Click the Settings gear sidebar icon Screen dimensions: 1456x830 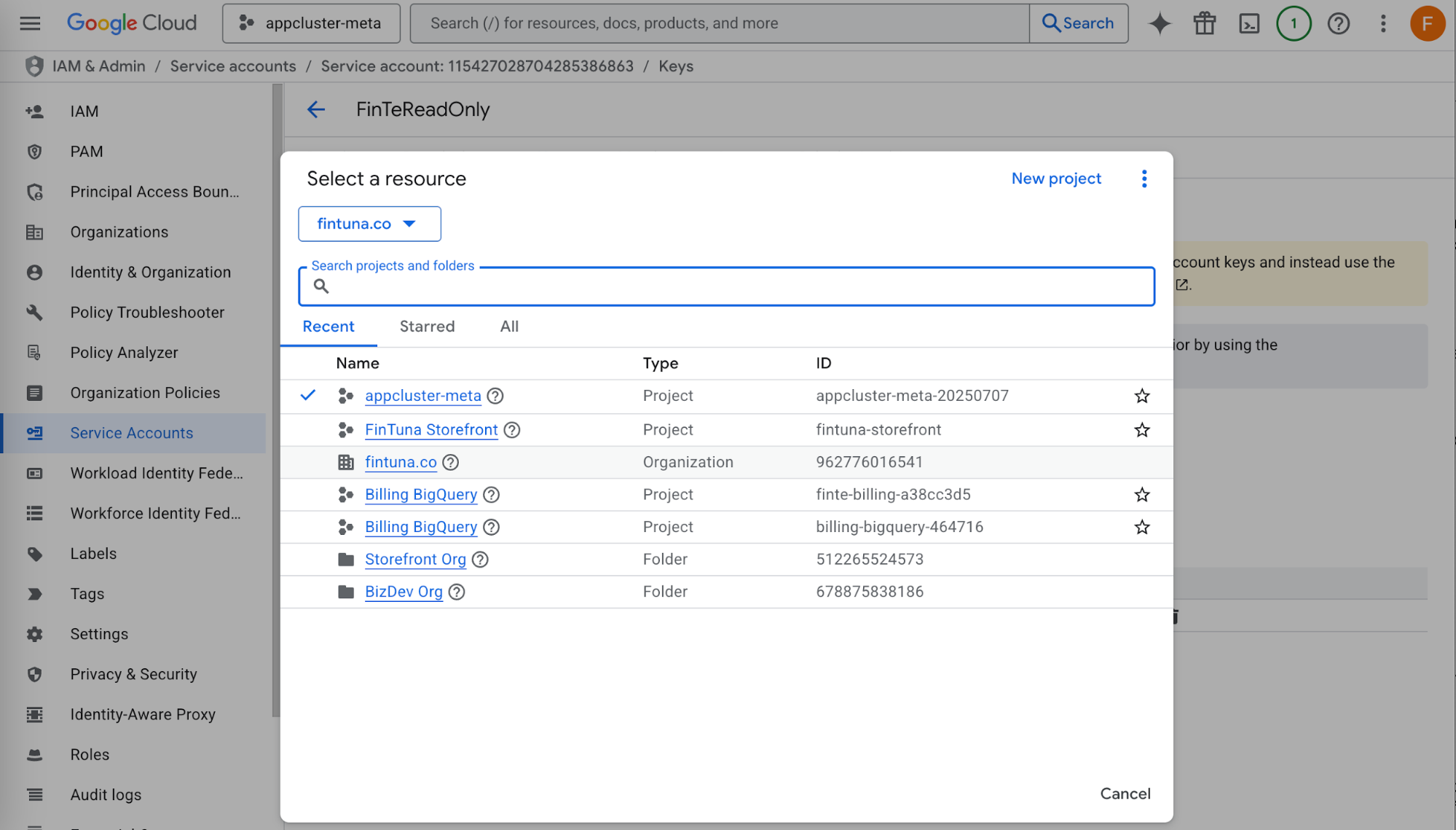pos(34,634)
